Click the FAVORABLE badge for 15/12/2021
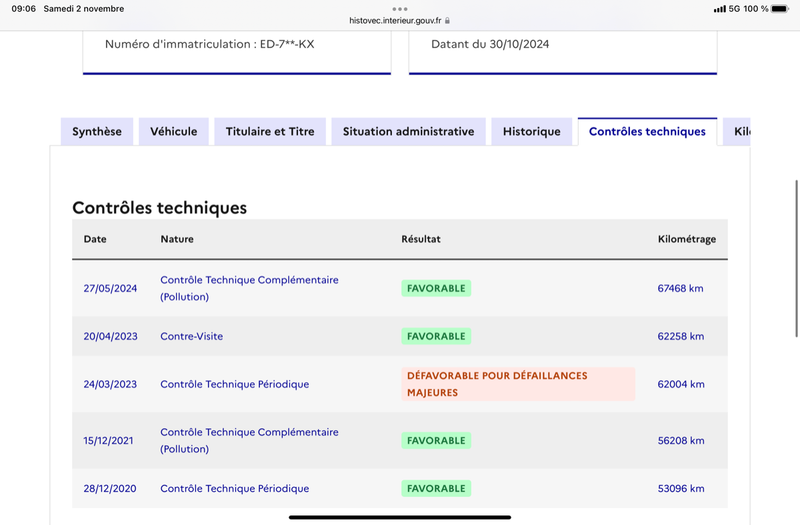Viewport: 800px width, 525px height. [436, 440]
